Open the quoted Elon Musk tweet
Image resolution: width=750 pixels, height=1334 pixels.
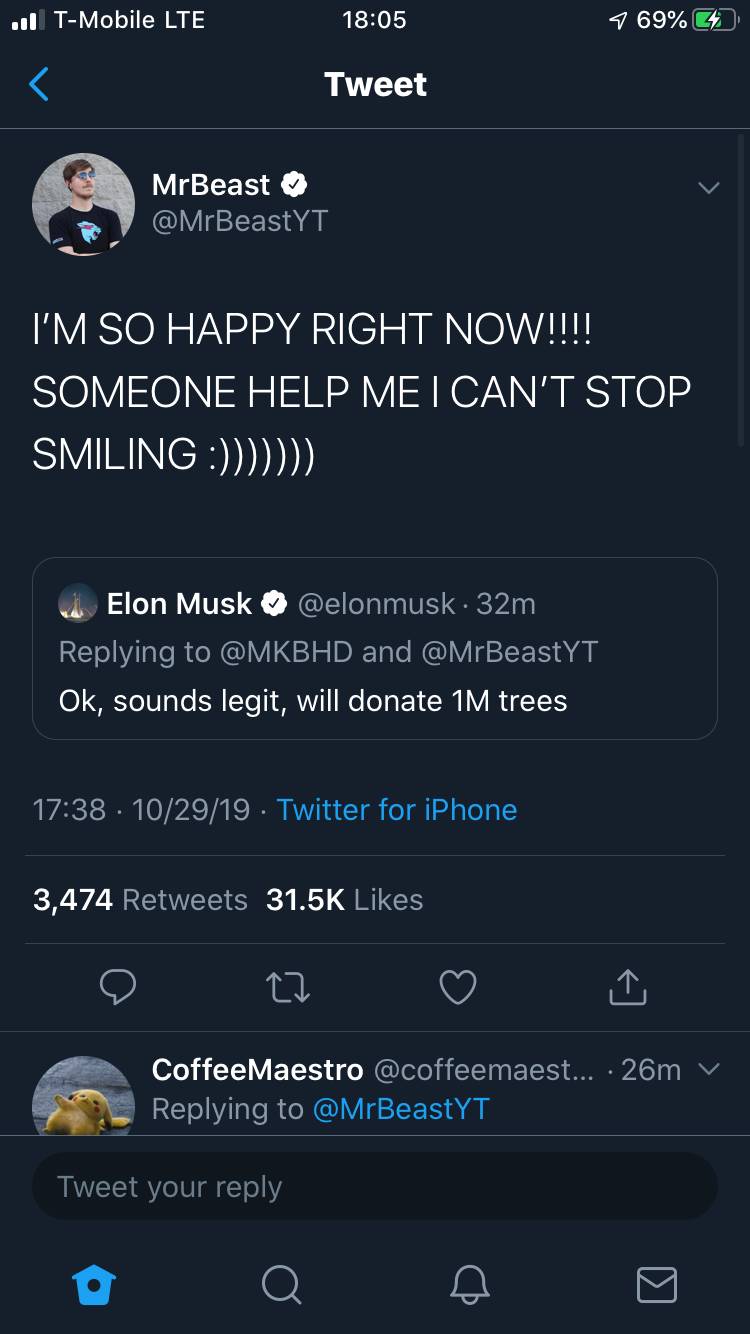[374, 648]
